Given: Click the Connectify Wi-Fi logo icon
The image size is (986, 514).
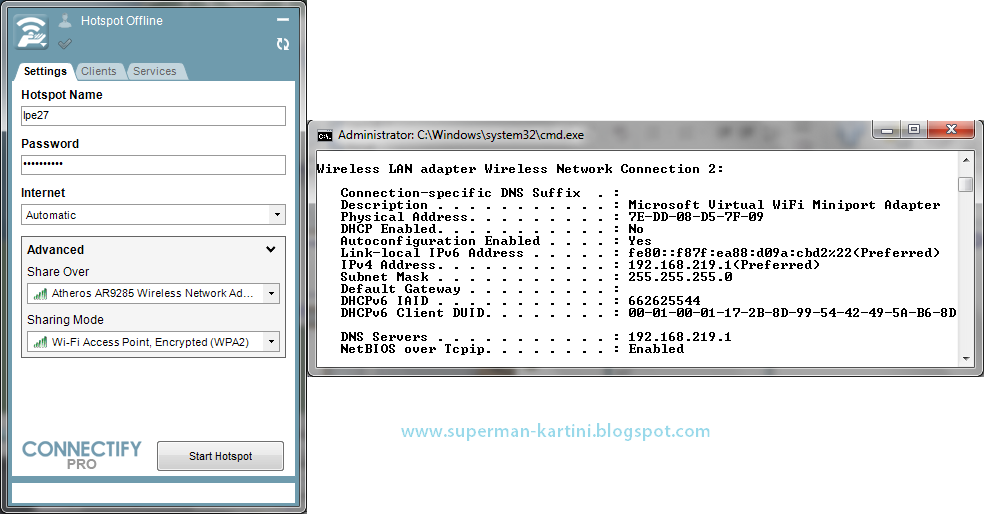Looking at the screenshot, I should coord(31,32).
